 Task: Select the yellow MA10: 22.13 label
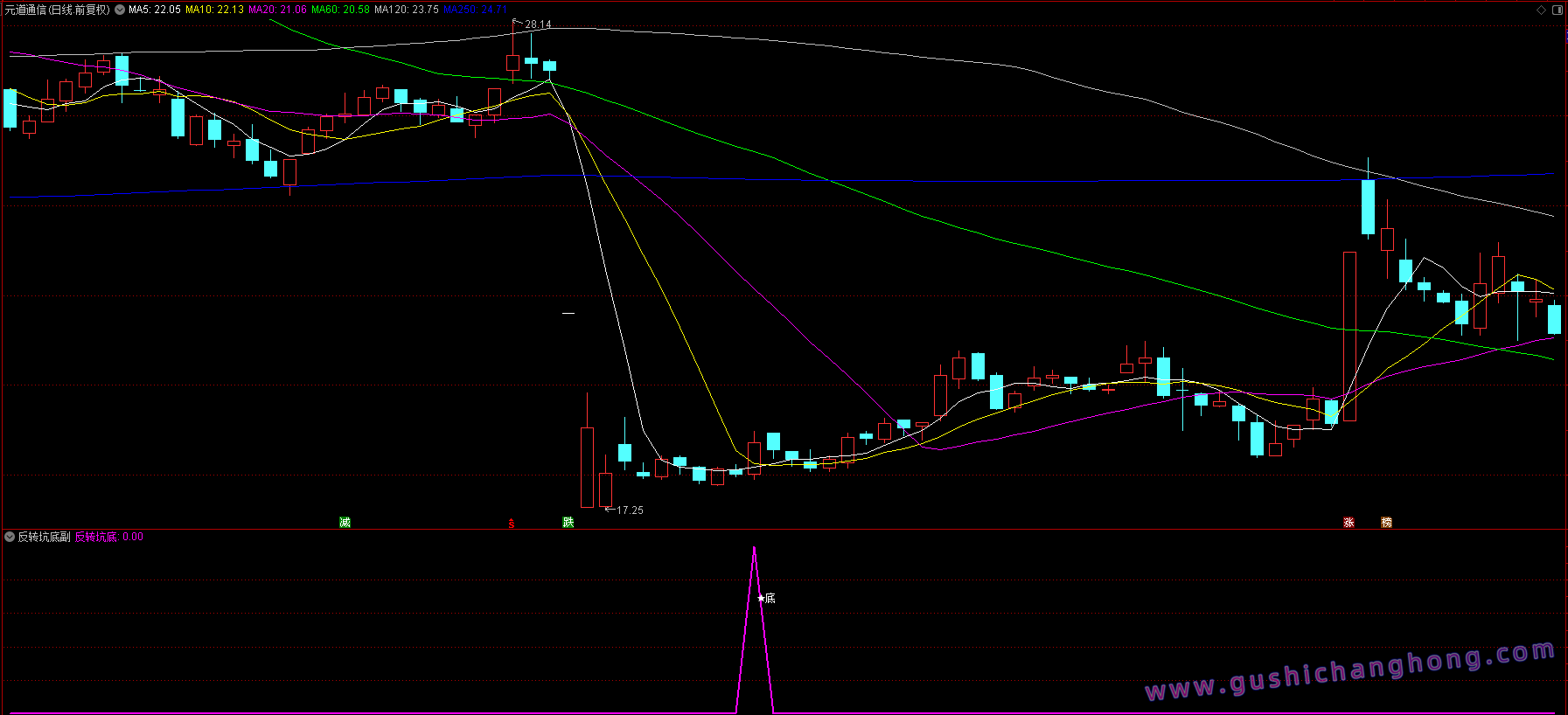click(x=214, y=10)
